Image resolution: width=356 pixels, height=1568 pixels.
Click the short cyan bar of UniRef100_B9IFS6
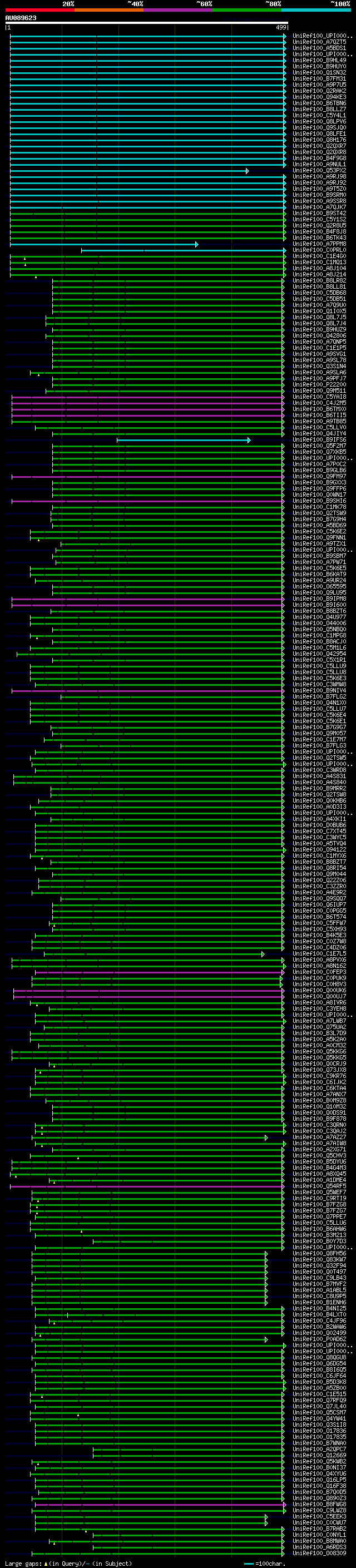pos(183,439)
